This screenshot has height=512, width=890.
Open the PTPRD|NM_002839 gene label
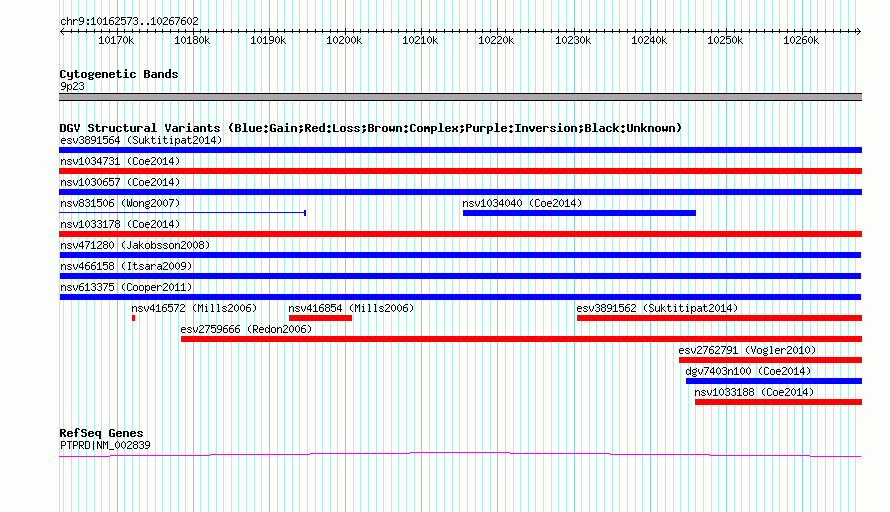pos(105,446)
